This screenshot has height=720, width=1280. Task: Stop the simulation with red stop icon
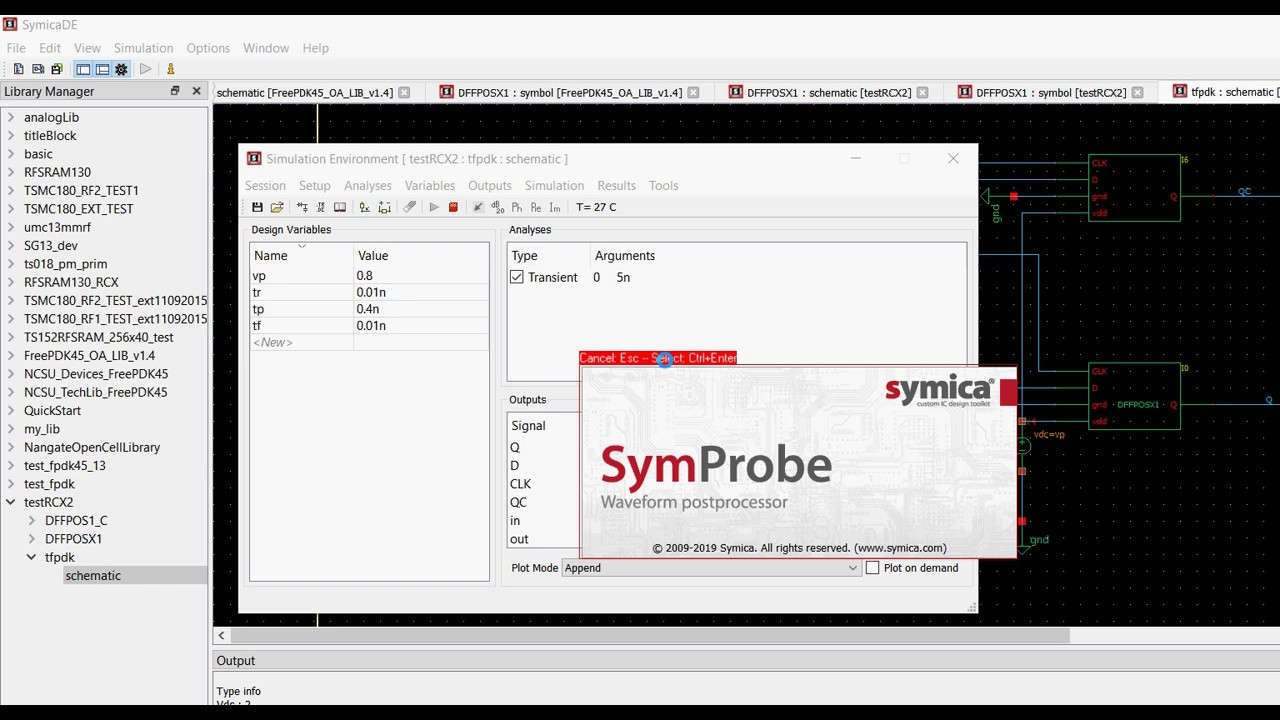coord(453,207)
